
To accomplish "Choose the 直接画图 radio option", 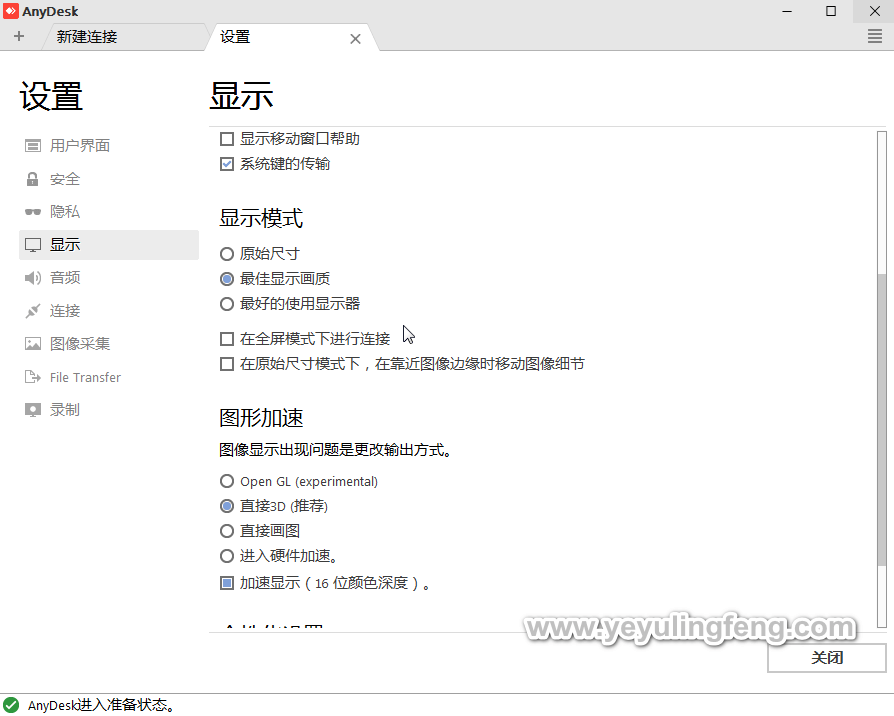I will 227,531.
